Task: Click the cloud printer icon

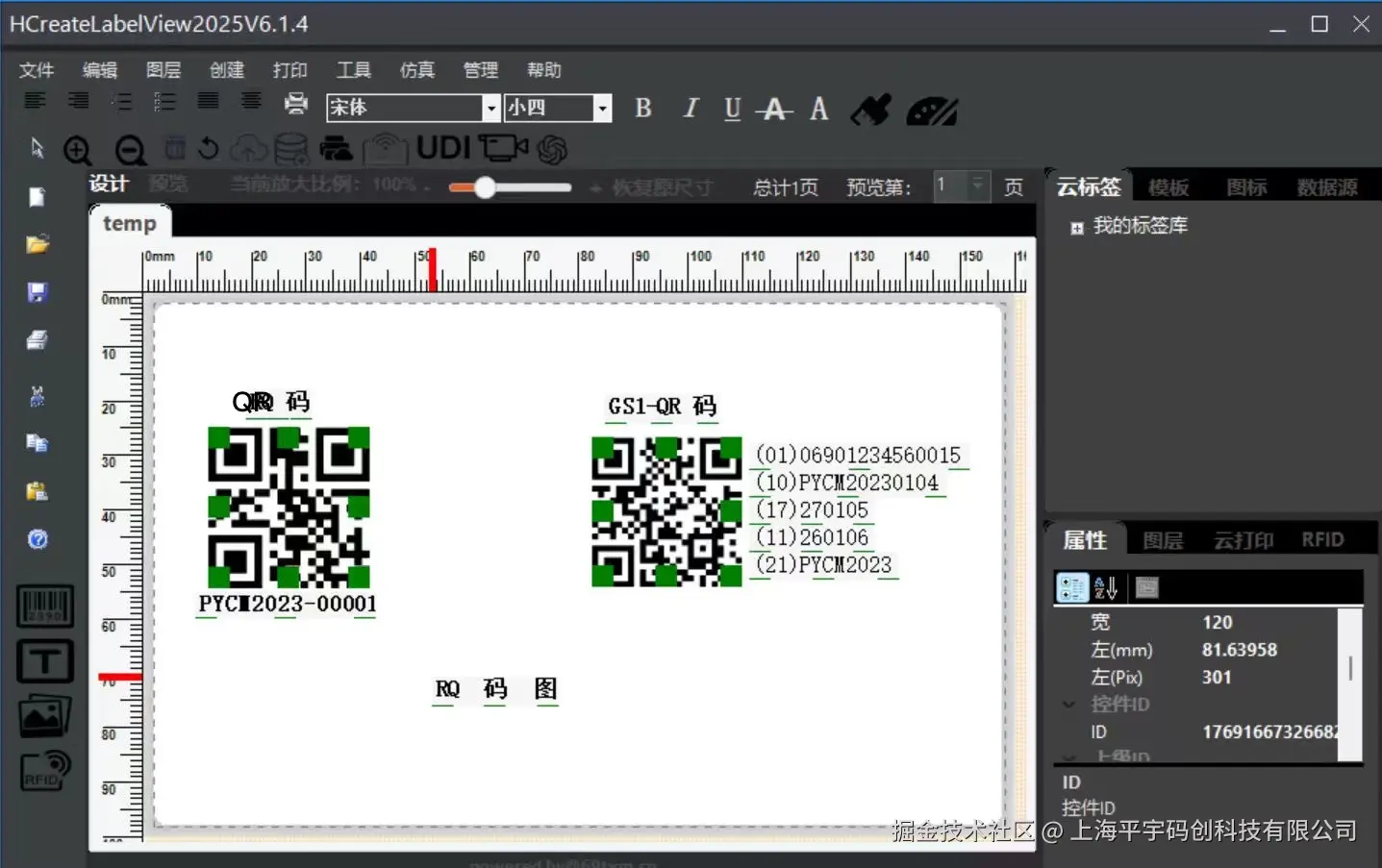Action: click(x=336, y=148)
